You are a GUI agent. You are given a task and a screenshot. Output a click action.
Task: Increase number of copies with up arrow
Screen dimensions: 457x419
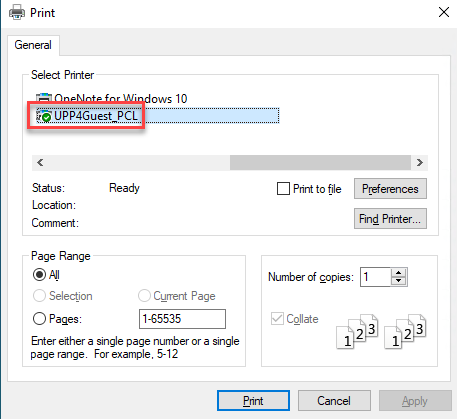pos(398,273)
